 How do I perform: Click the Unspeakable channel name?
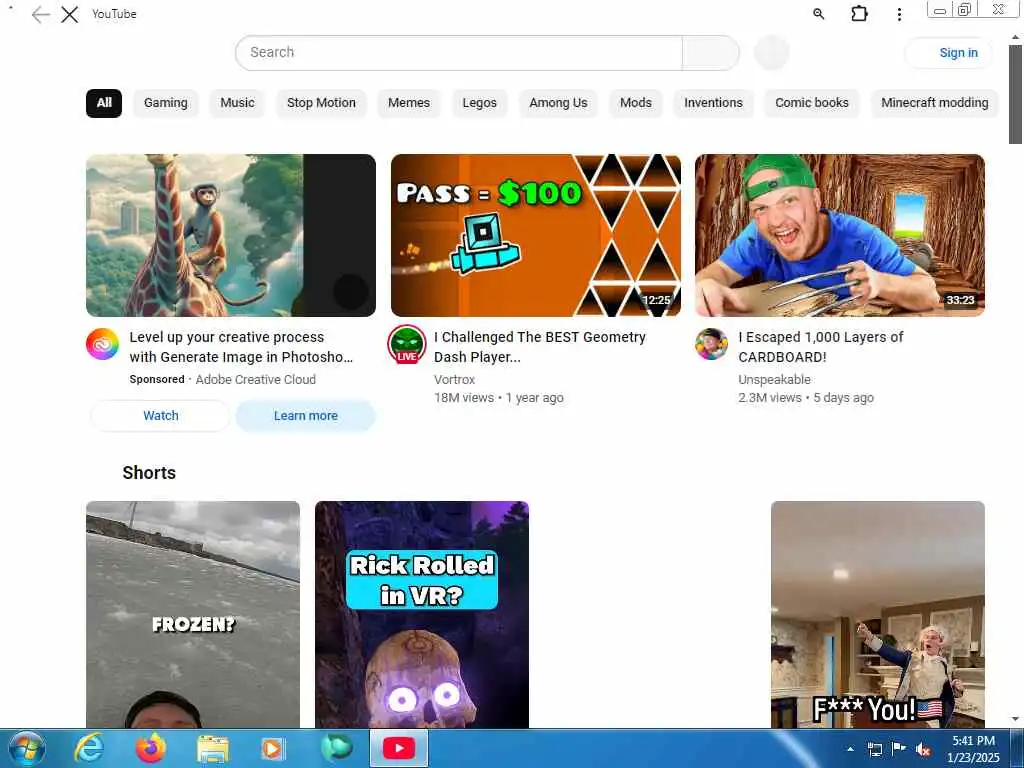pos(774,379)
